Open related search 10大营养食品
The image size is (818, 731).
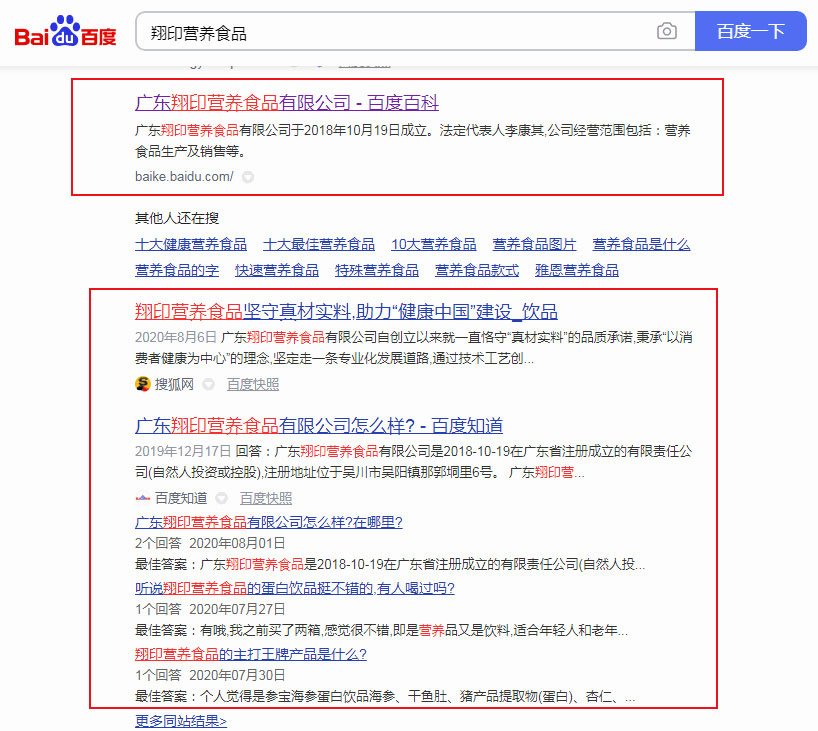click(x=434, y=244)
